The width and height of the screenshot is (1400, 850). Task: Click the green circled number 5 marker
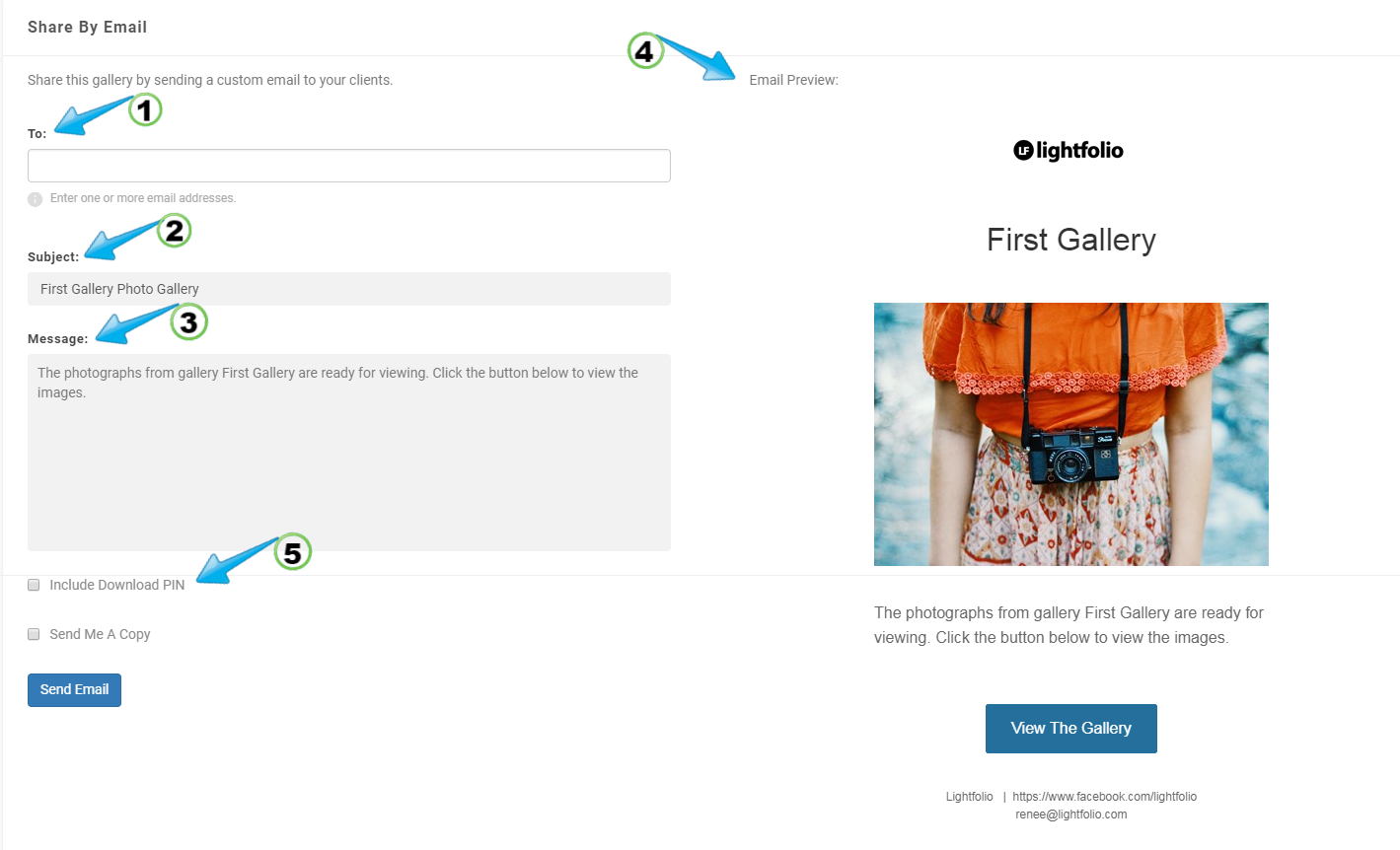pyautogui.click(x=292, y=552)
